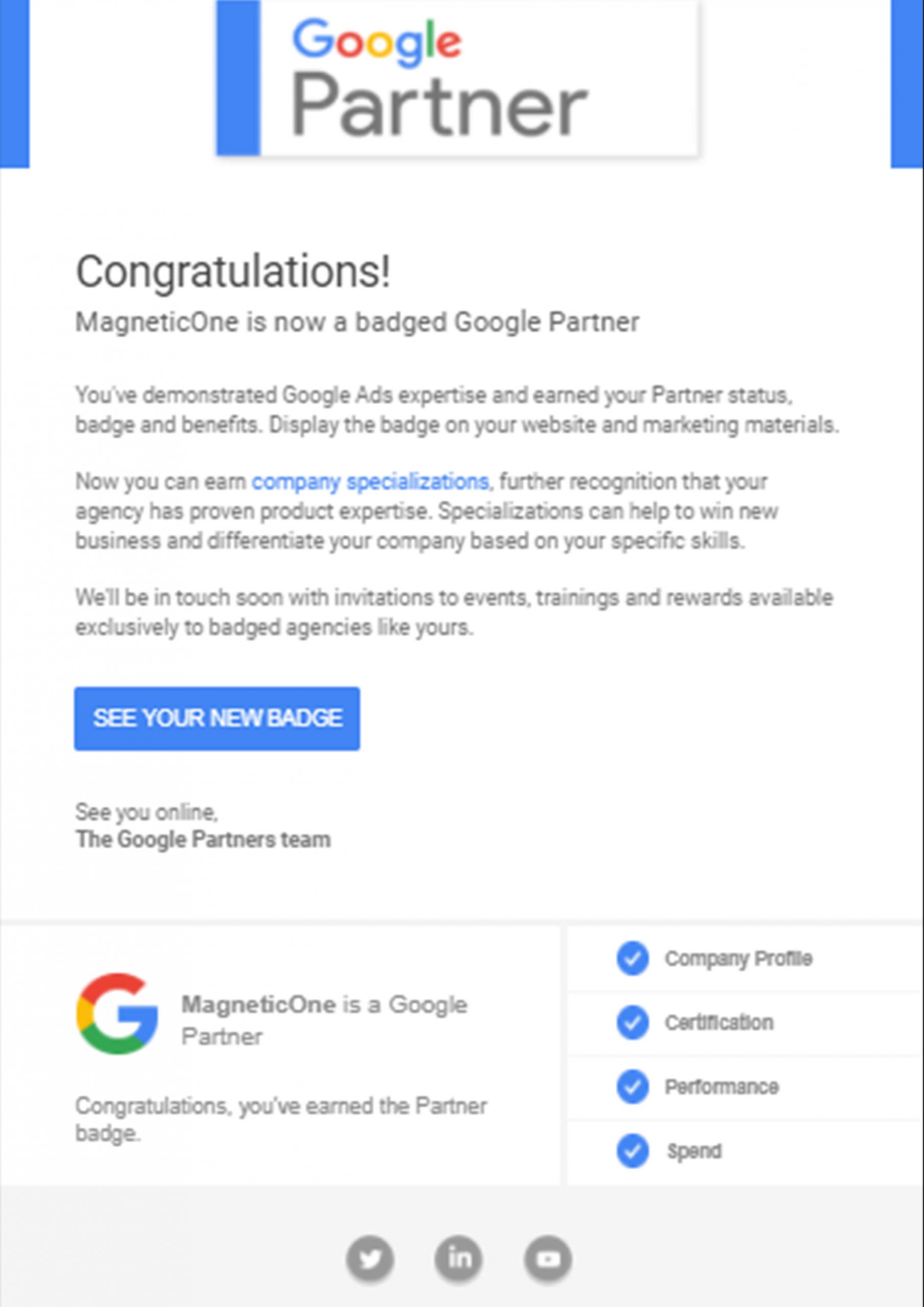
Task: Click the Google Partners team signature
Action: click(203, 840)
